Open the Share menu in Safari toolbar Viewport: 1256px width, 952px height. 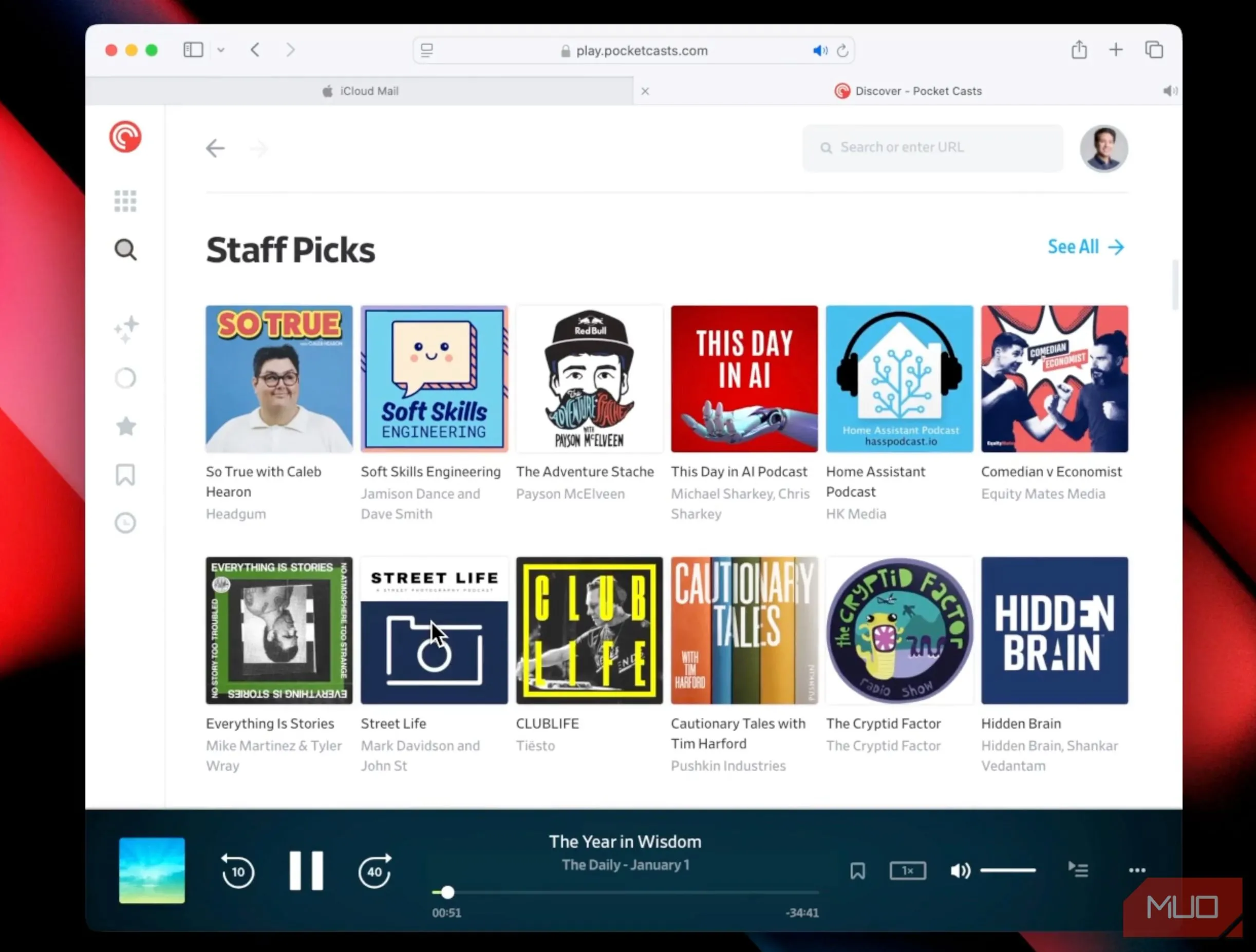1079,50
